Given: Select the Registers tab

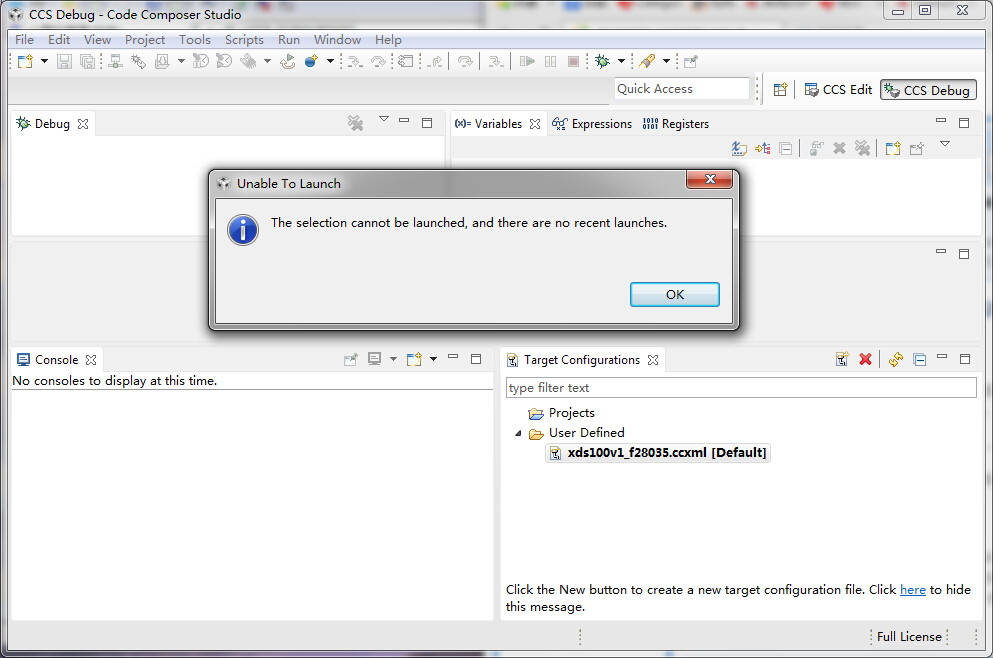Looking at the screenshot, I should [676, 123].
